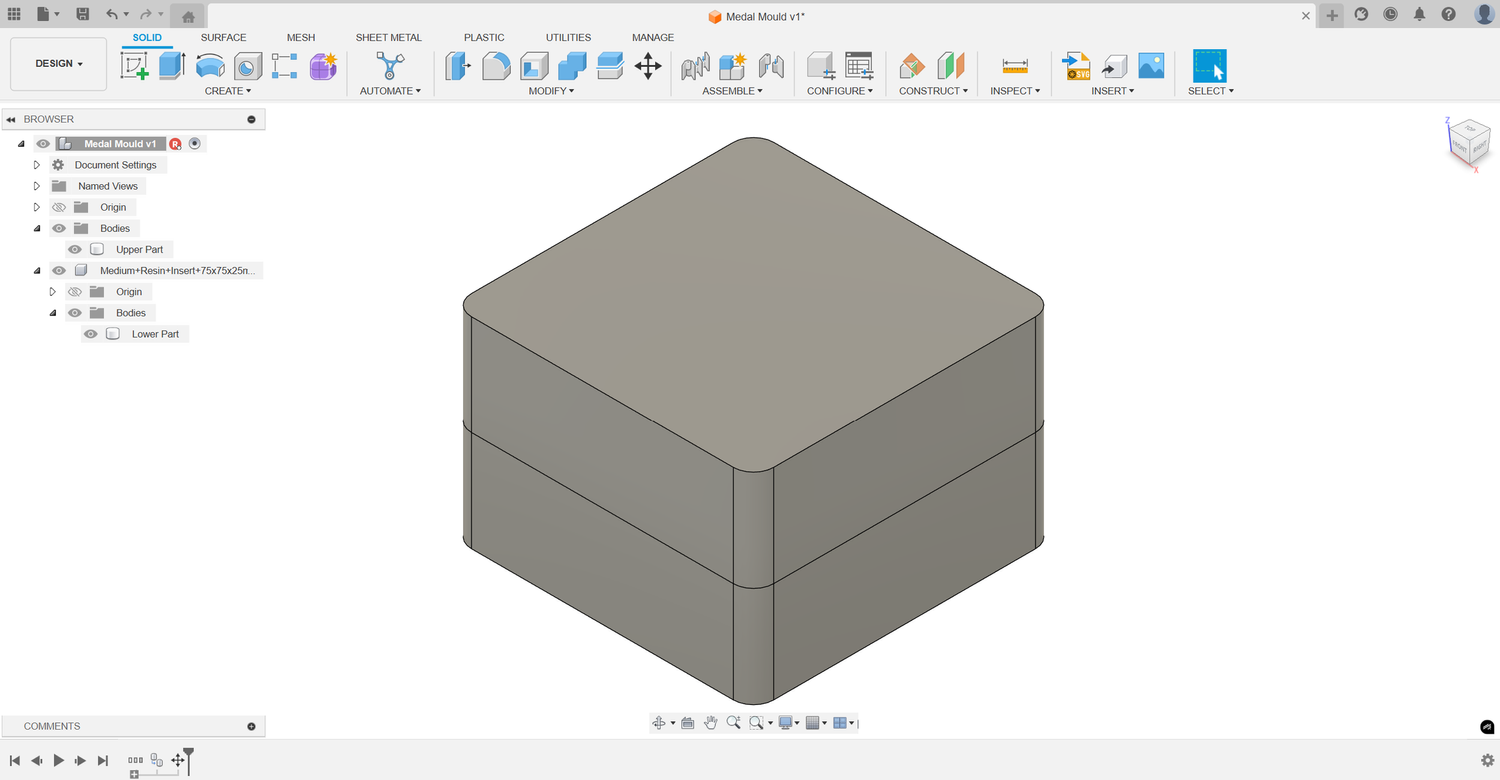Jump to the timeline end
The height and width of the screenshot is (780, 1500).
[x=103, y=761]
